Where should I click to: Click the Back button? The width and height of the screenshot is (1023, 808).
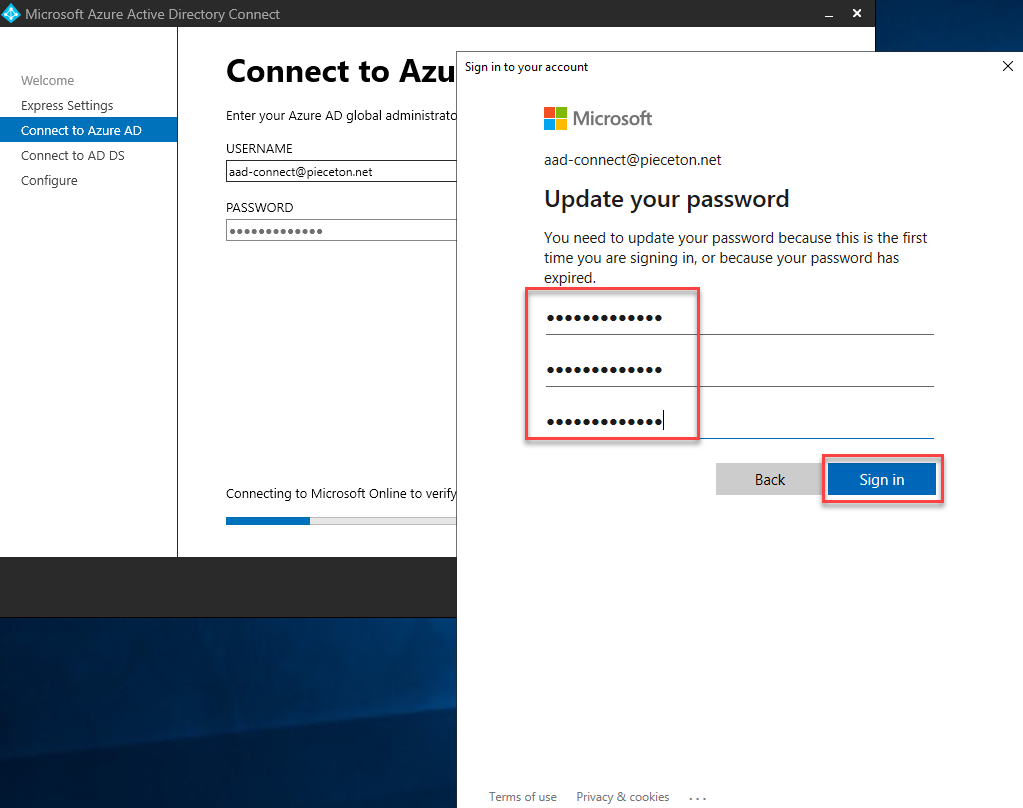[770, 480]
